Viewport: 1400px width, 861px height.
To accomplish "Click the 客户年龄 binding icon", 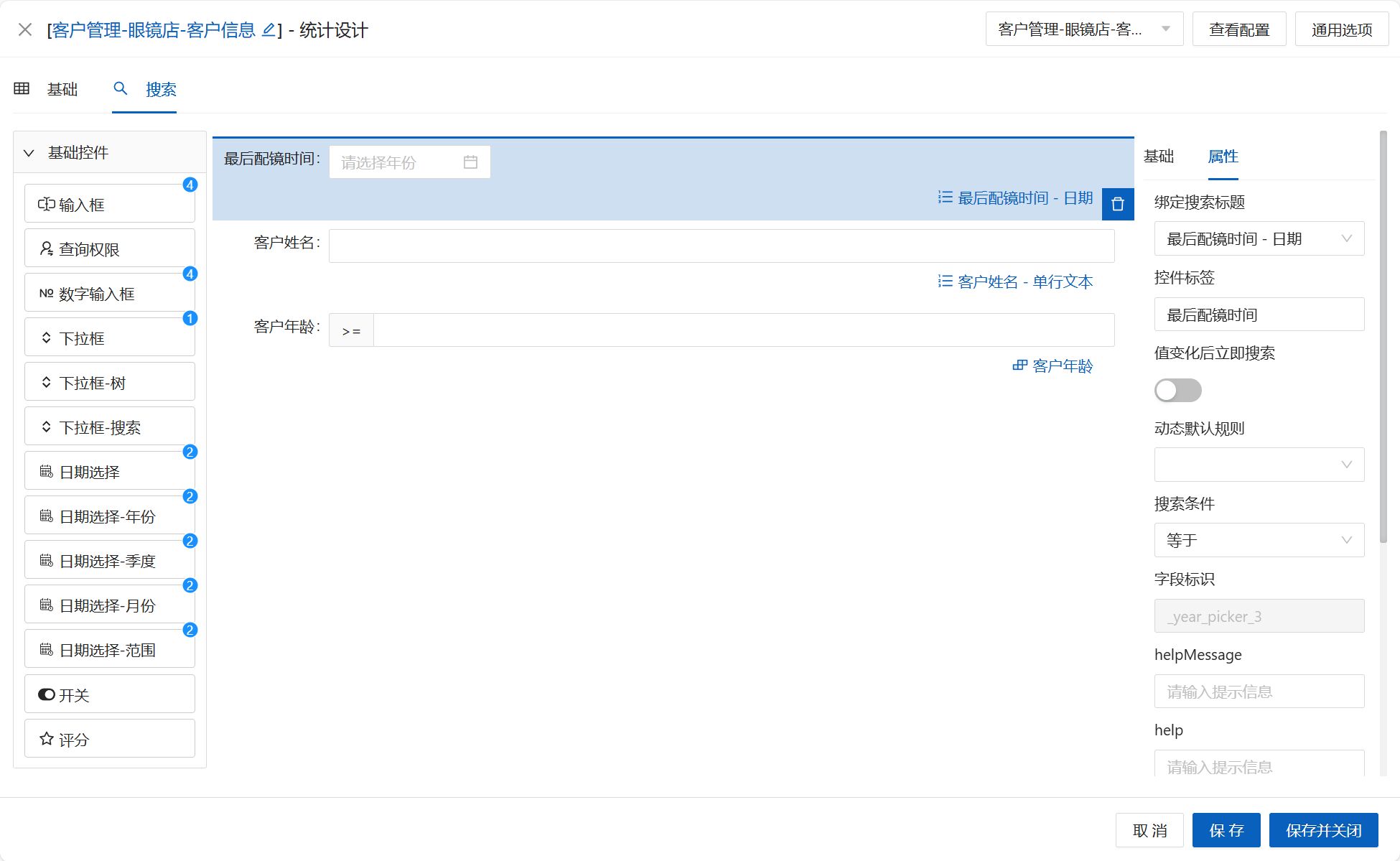I will 1019,366.
